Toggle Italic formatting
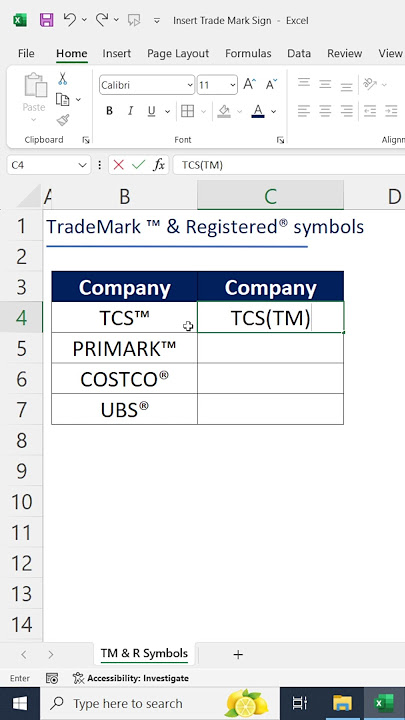The image size is (405, 720). tap(130, 111)
